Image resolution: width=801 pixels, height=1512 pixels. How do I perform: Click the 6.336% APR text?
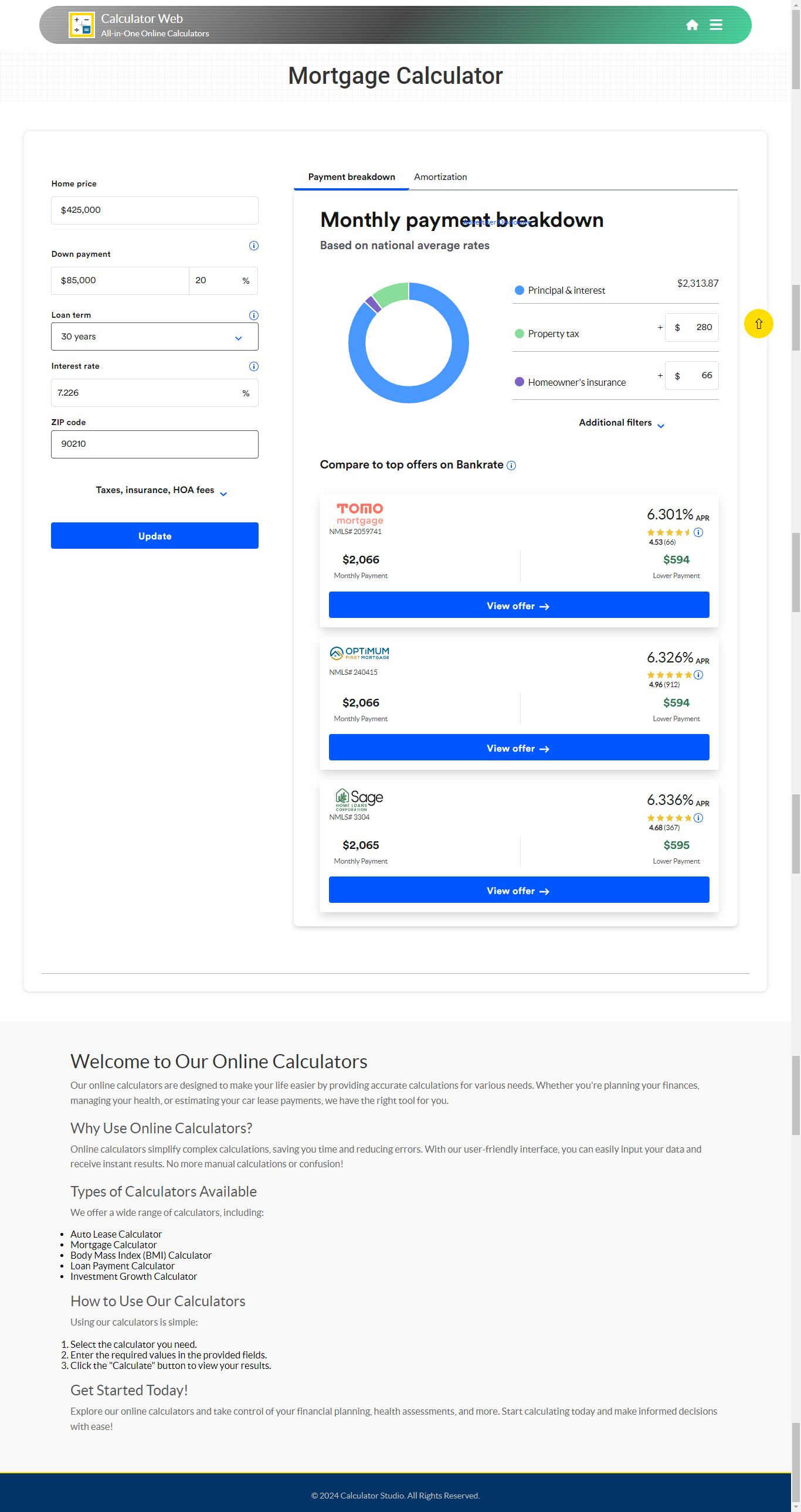[x=678, y=800]
